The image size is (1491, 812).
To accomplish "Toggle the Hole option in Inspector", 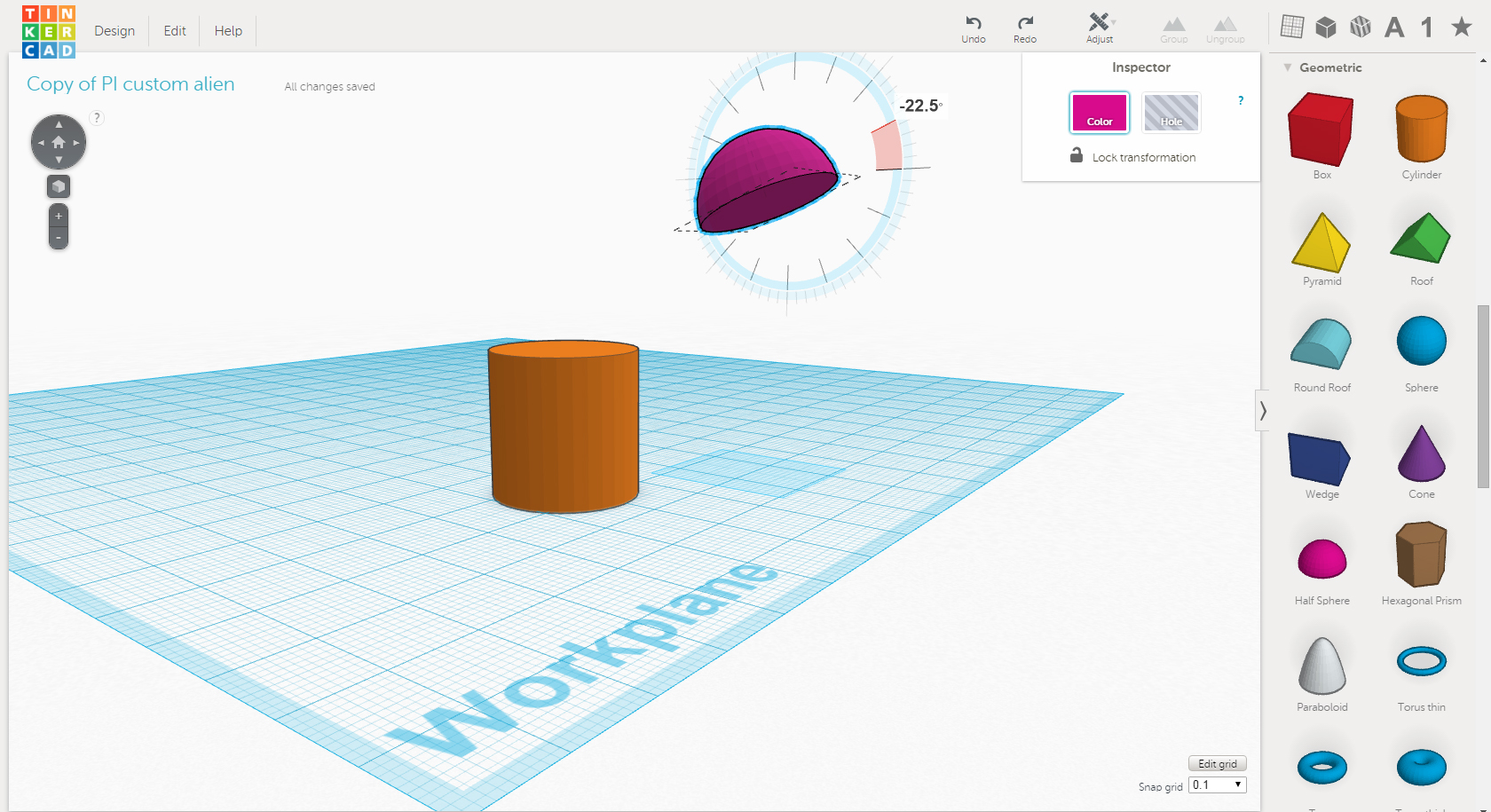I will [x=1171, y=113].
